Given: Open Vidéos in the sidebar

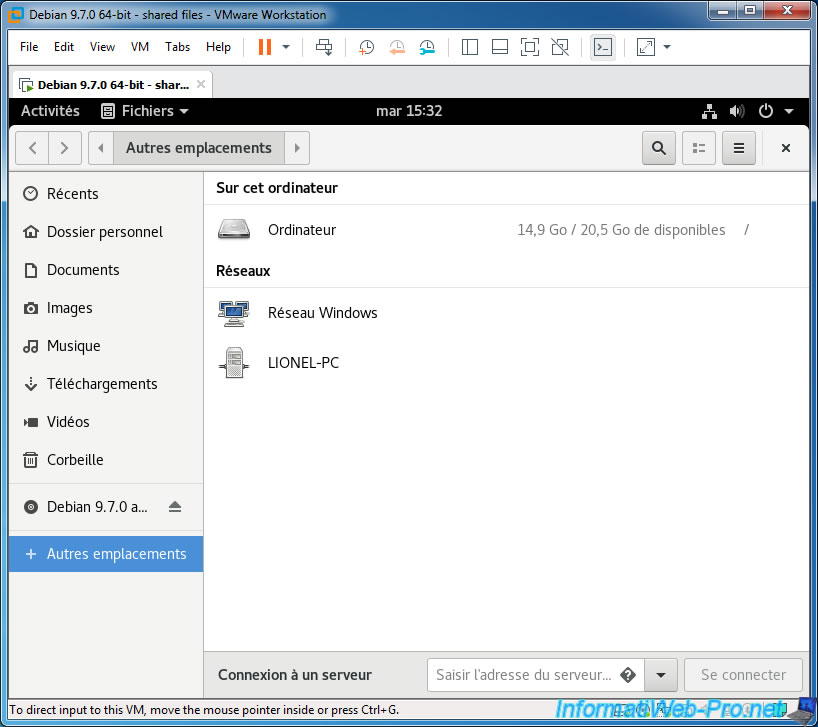Looking at the screenshot, I should 106,422.
